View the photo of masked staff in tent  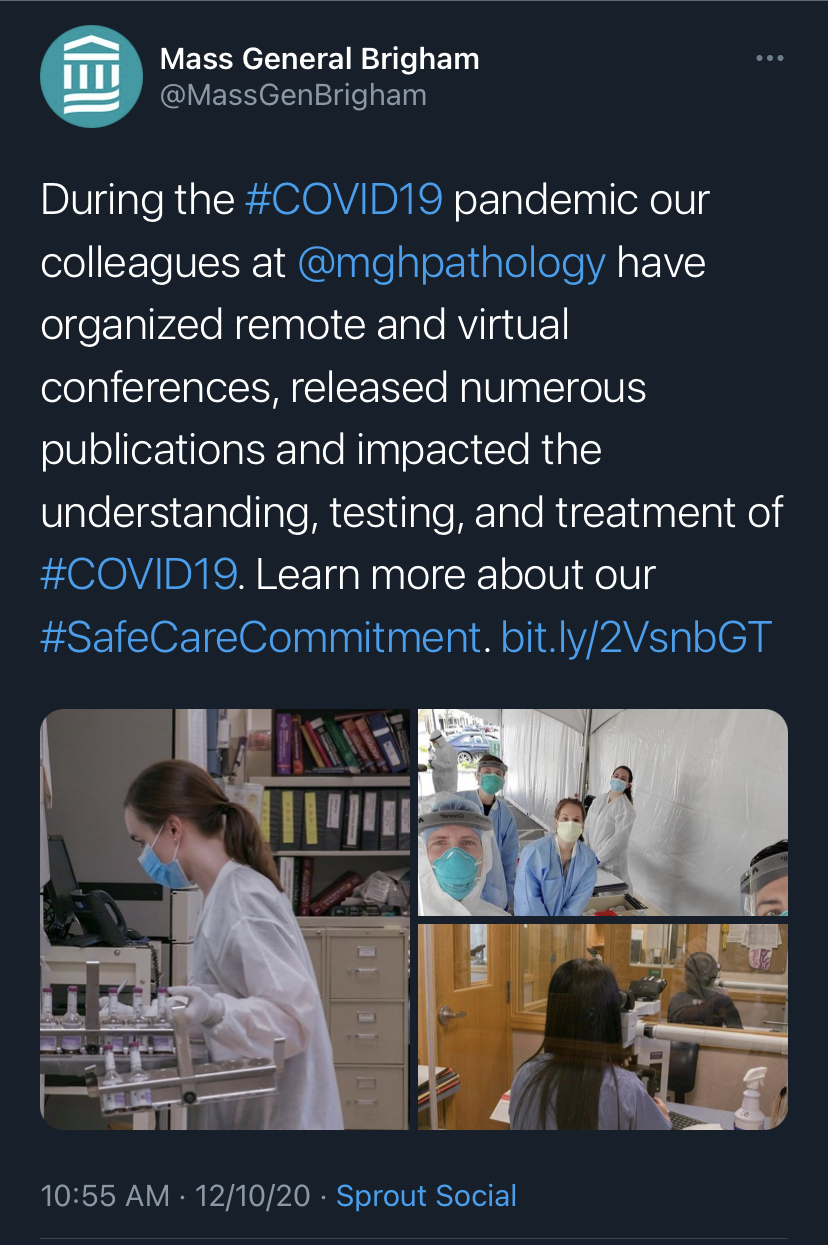coord(602,812)
